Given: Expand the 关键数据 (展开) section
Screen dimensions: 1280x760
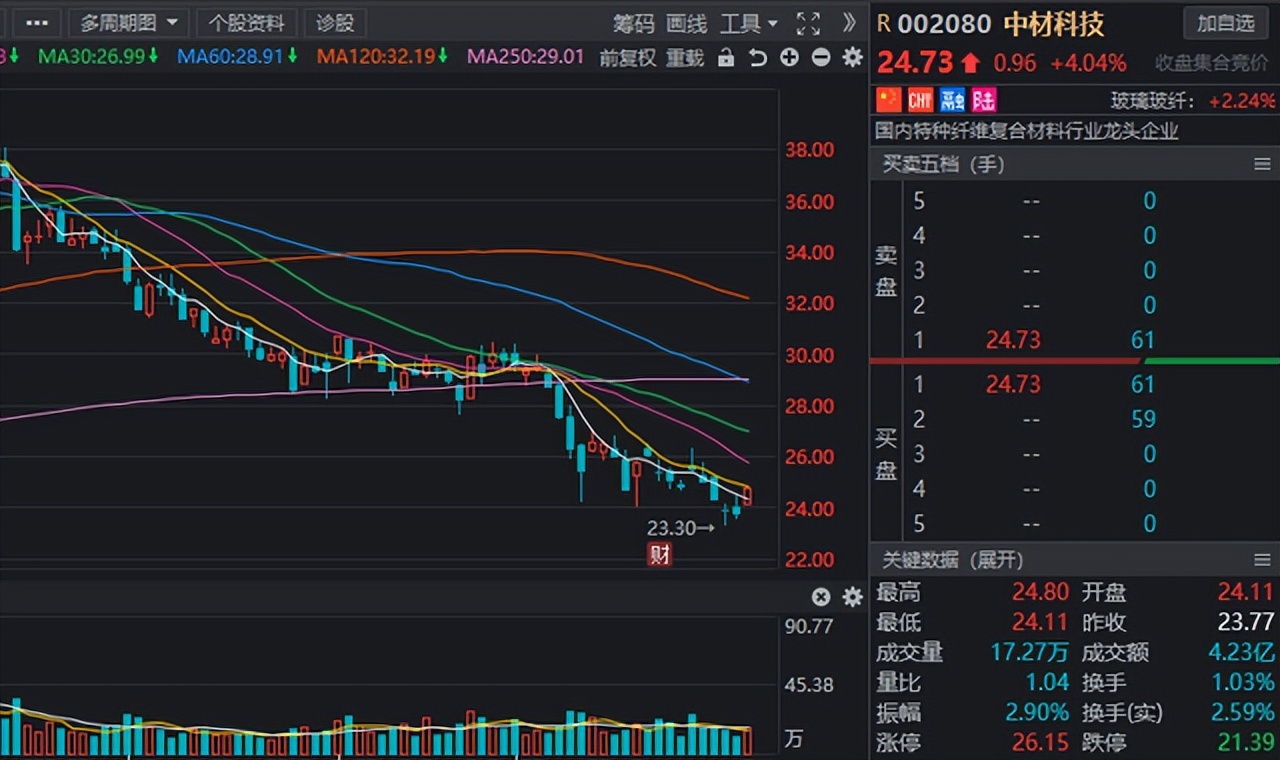Looking at the screenshot, I should tap(952, 560).
